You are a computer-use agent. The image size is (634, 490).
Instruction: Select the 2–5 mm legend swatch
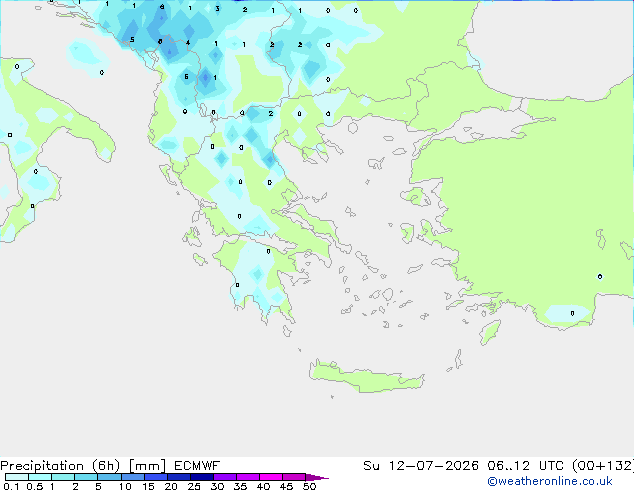[x=86, y=477]
